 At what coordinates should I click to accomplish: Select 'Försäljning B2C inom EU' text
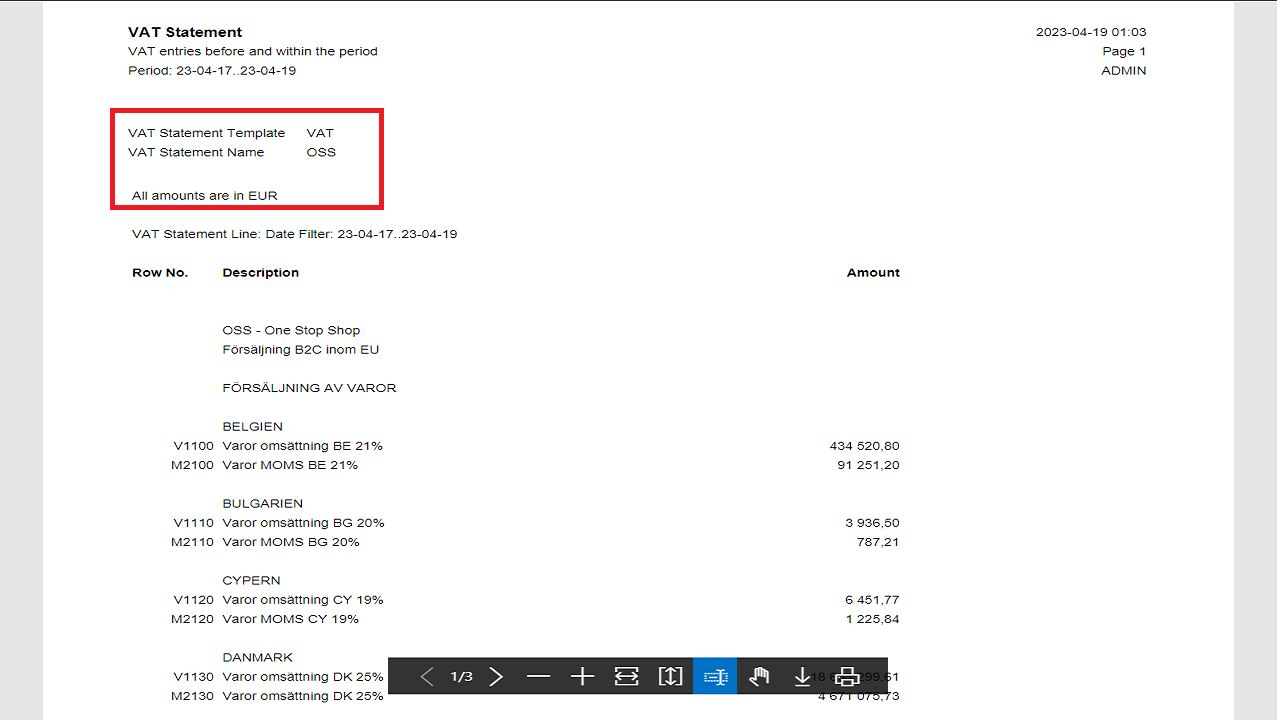point(301,349)
